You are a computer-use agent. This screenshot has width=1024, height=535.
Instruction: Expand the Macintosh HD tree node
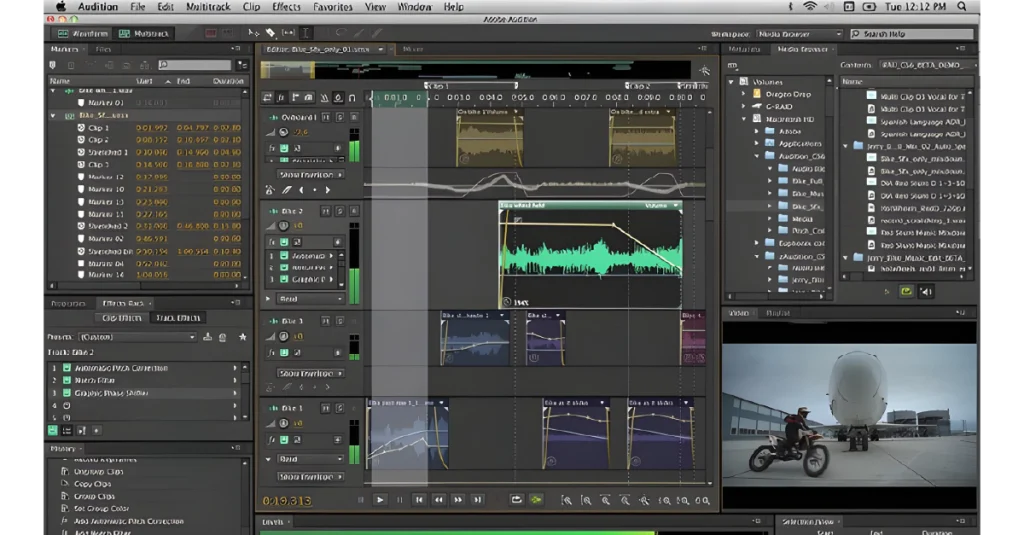(x=744, y=119)
